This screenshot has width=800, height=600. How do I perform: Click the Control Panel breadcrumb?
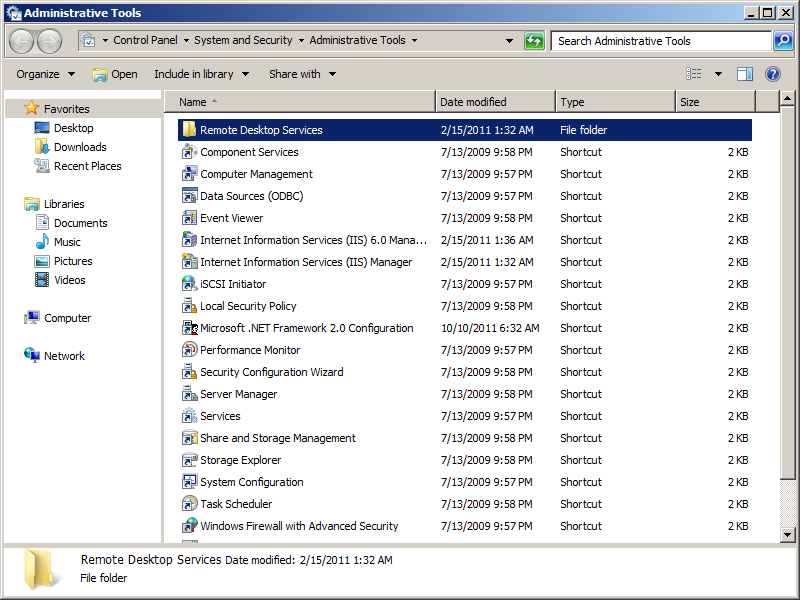pyautogui.click(x=145, y=40)
